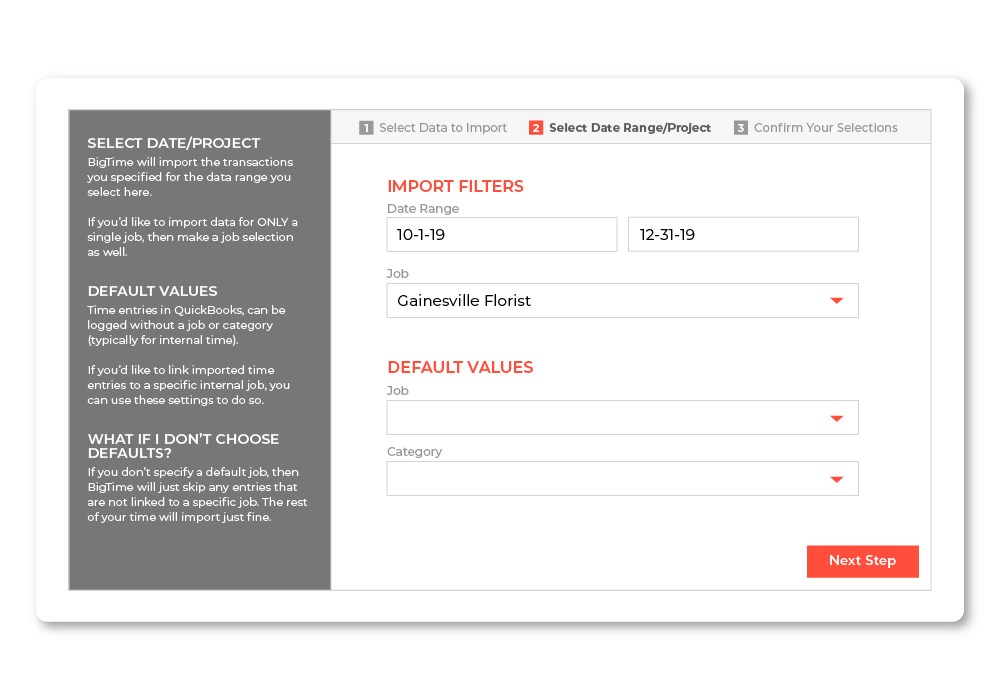The height and width of the screenshot is (700, 1000).
Task: Click the Job dropdown arrow icon
Action: point(838,300)
